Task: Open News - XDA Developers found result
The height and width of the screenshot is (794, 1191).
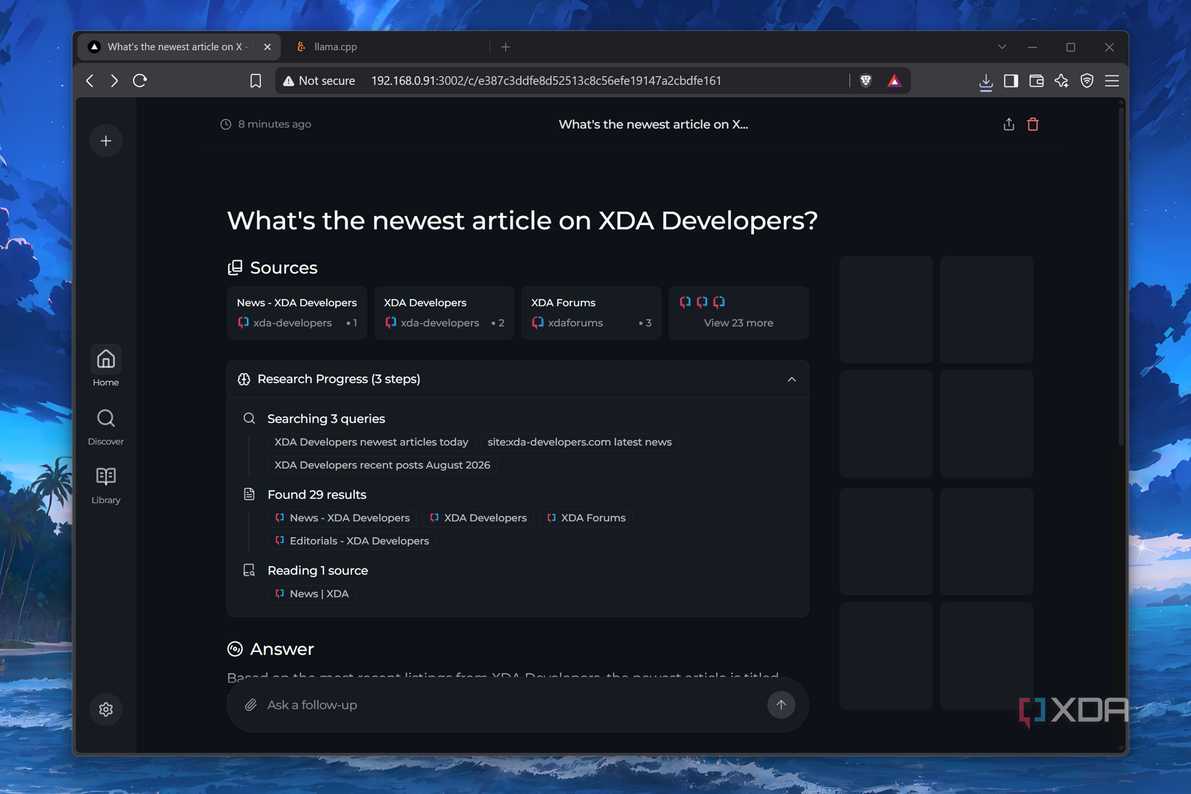Action: tap(343, 518)
